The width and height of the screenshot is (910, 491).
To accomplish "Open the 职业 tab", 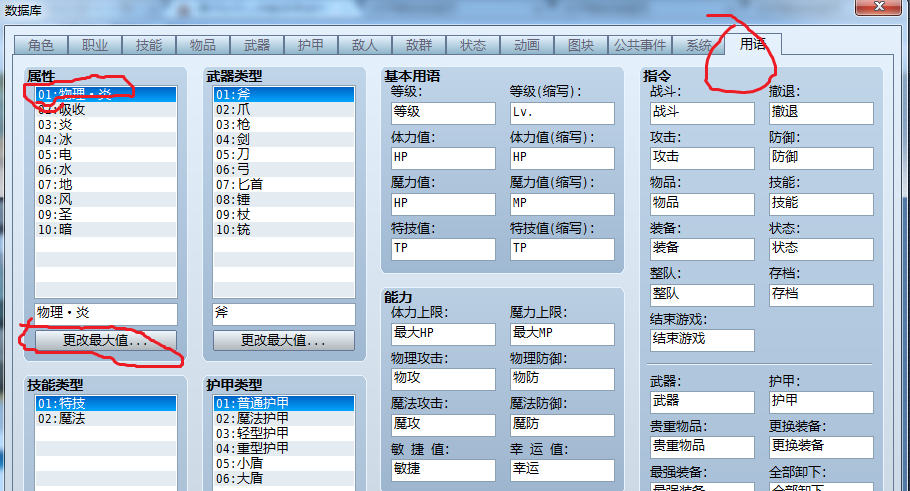I will (x=95, y=45).
